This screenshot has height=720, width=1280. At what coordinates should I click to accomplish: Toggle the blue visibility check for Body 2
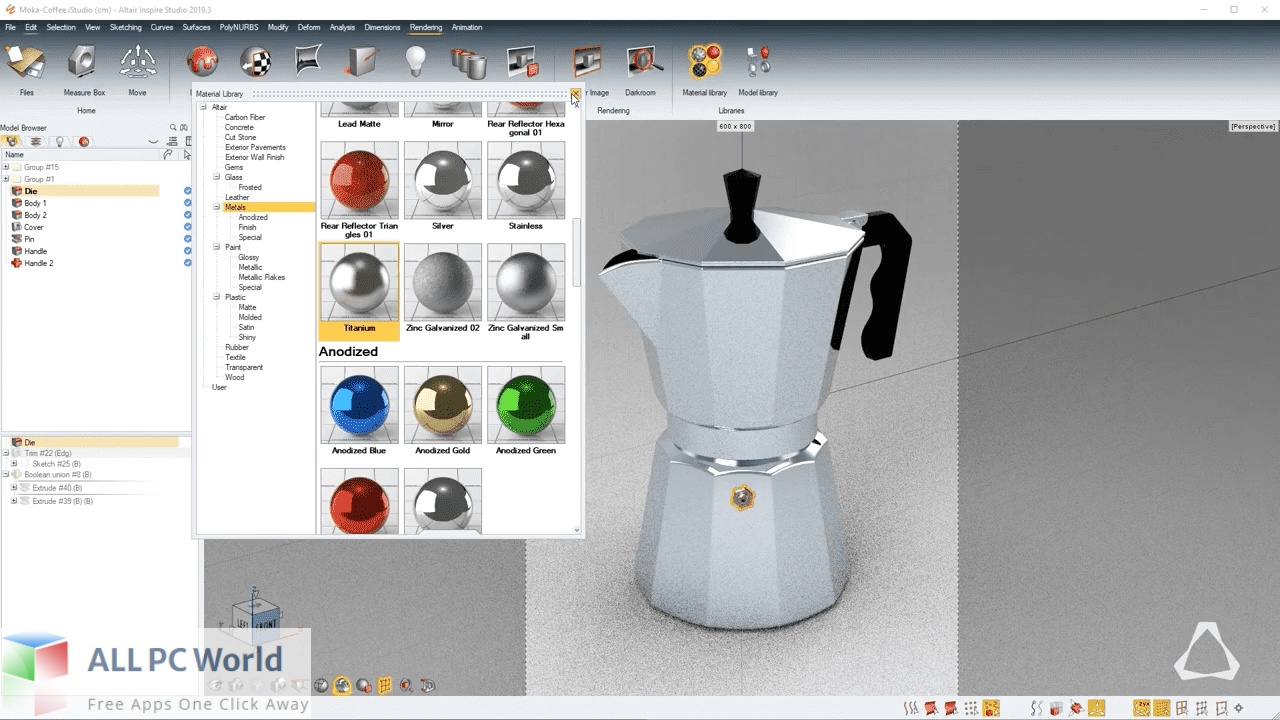[187, 215]
